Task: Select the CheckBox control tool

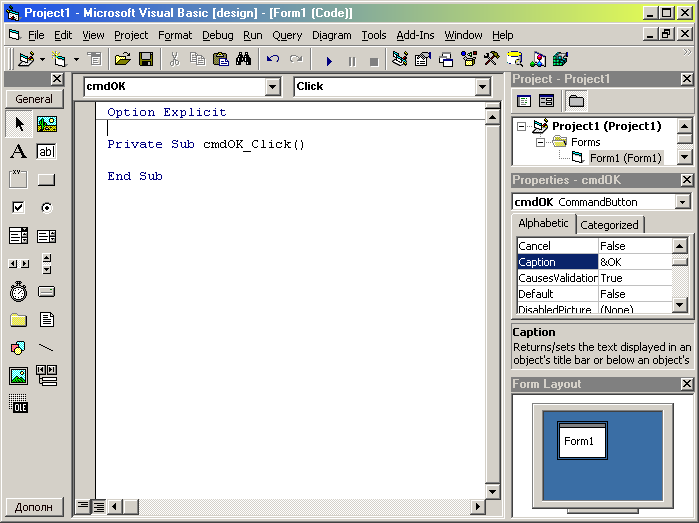Action: (x=19, y=208)
